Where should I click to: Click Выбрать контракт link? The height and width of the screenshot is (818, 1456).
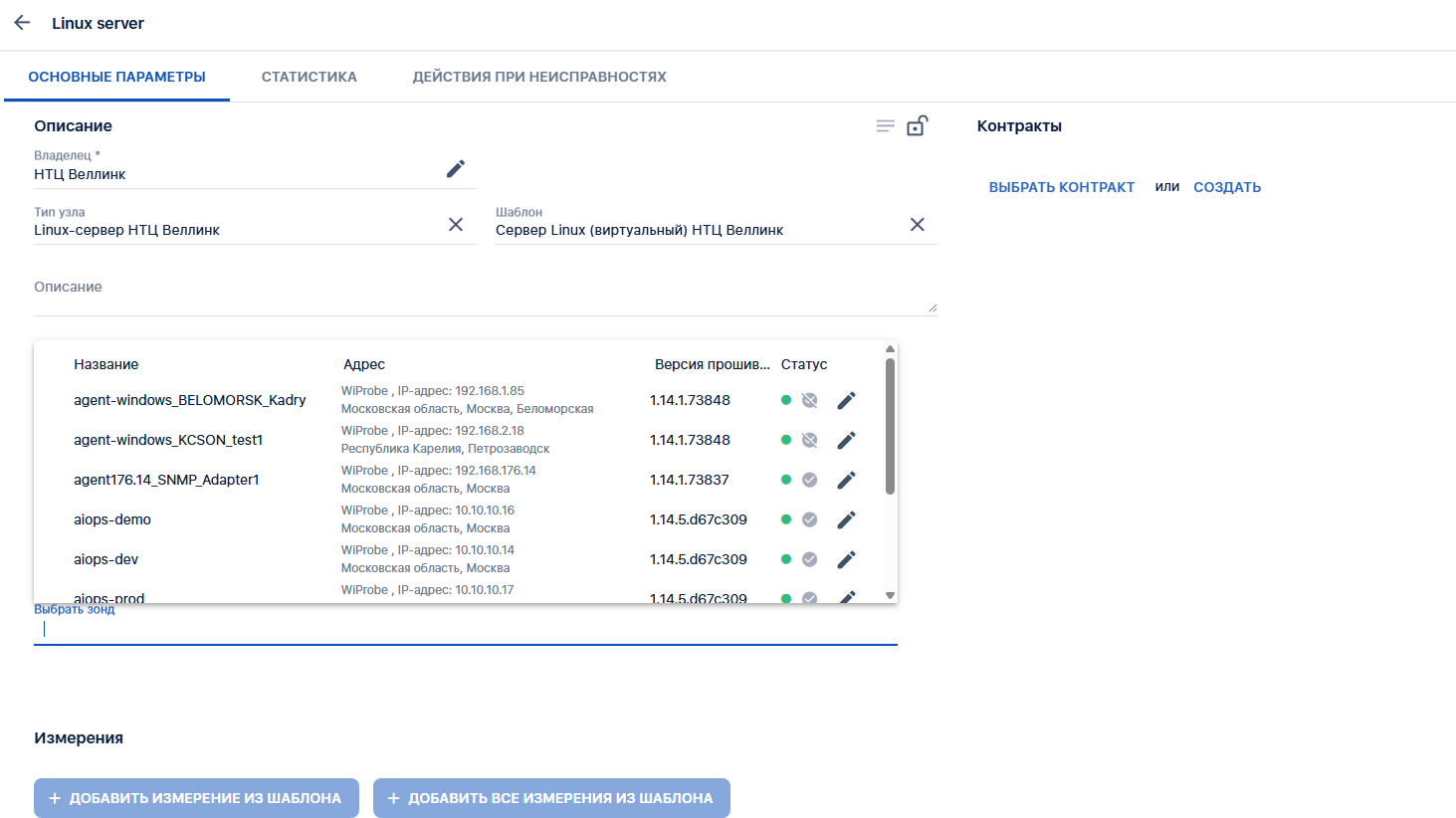[x=1061, y=187]
